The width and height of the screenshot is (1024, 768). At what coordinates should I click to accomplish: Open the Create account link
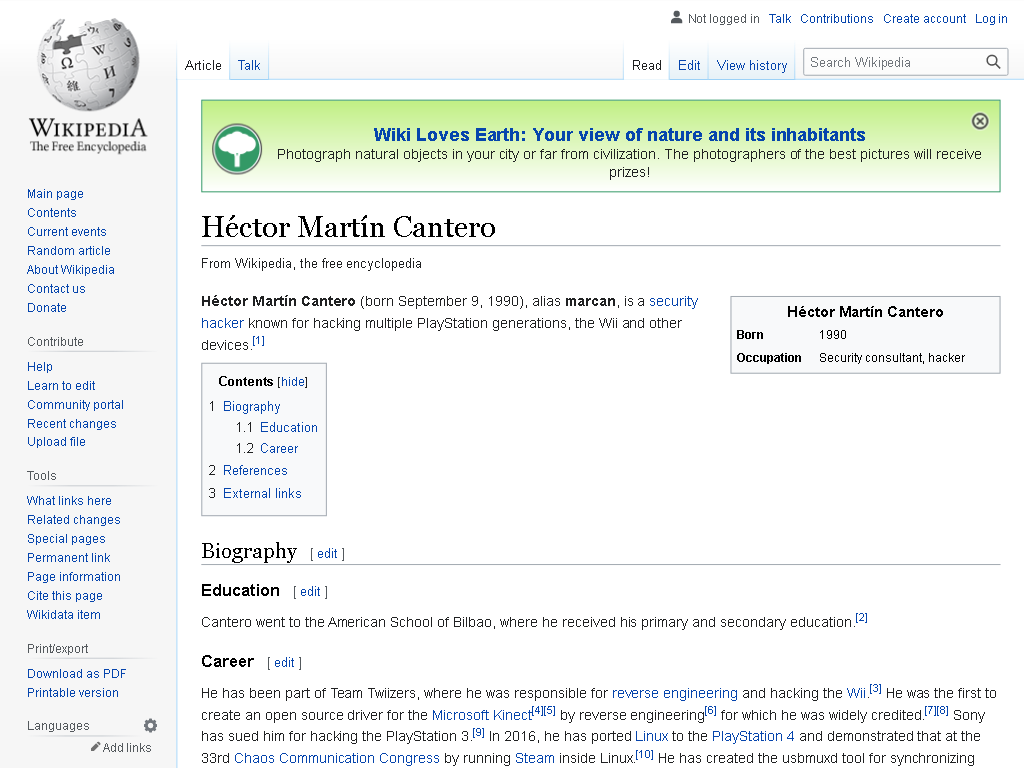(924, 18)
